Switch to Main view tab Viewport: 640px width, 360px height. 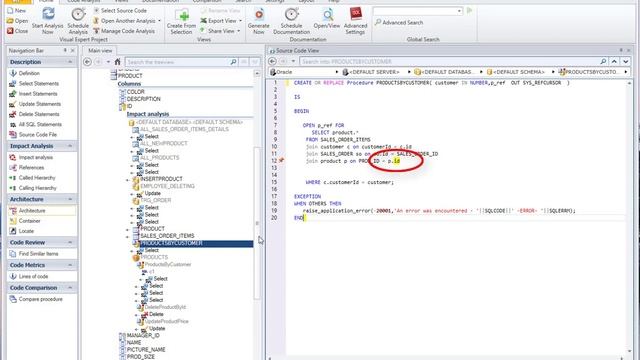click(x=100, y=51)
